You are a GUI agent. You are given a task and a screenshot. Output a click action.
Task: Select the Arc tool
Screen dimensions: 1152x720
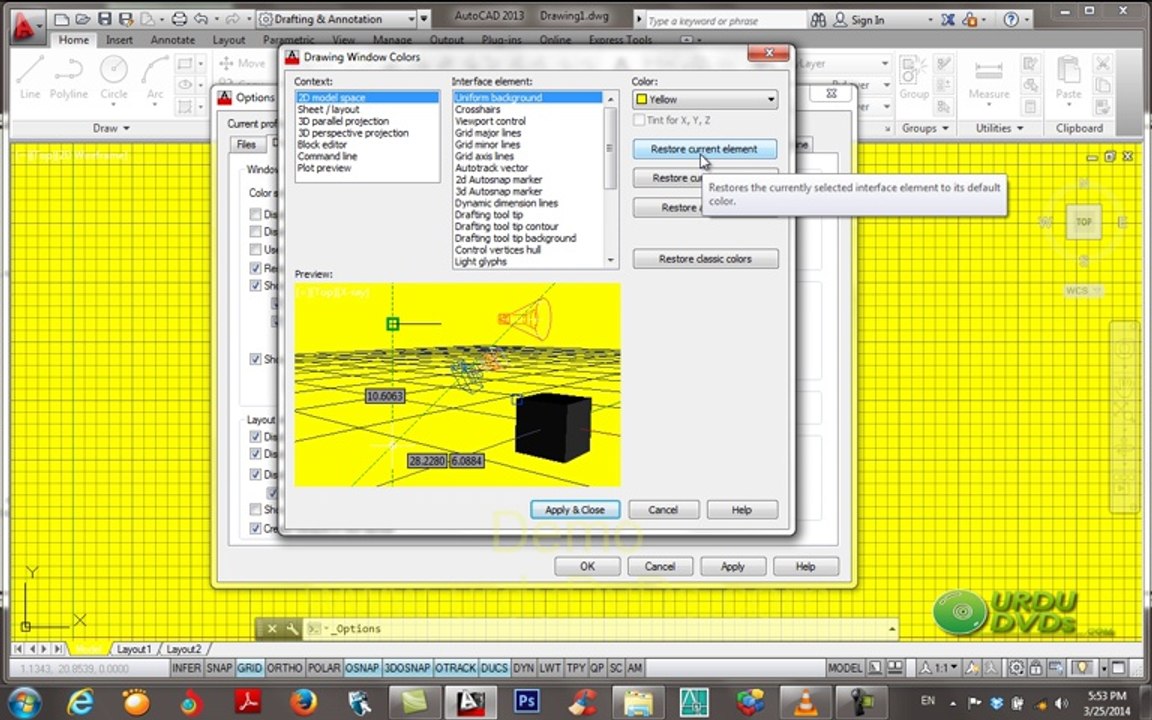pyautogui.click(x=155, y=78)
